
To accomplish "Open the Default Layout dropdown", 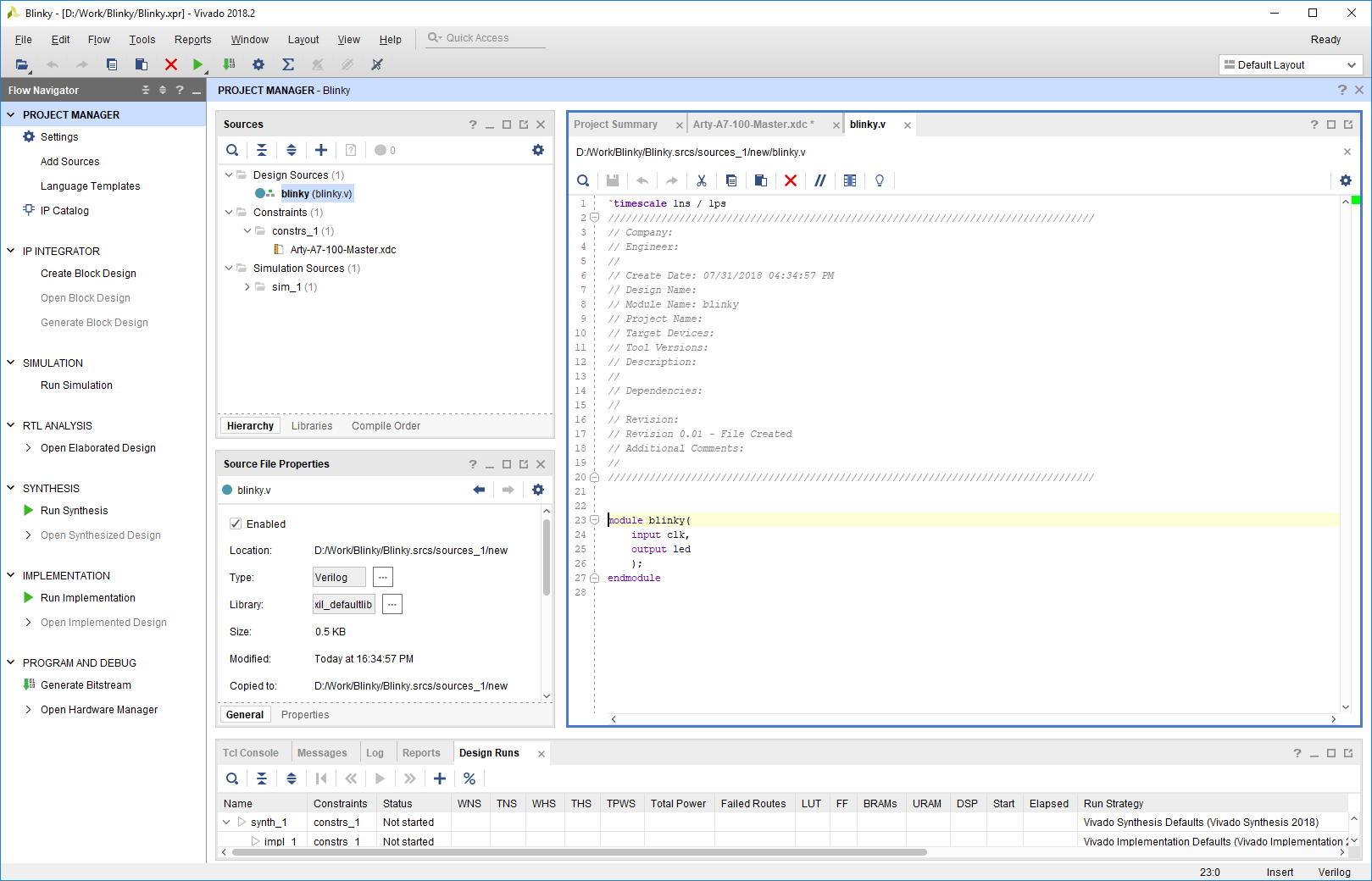I will (x=1291, y=65).
